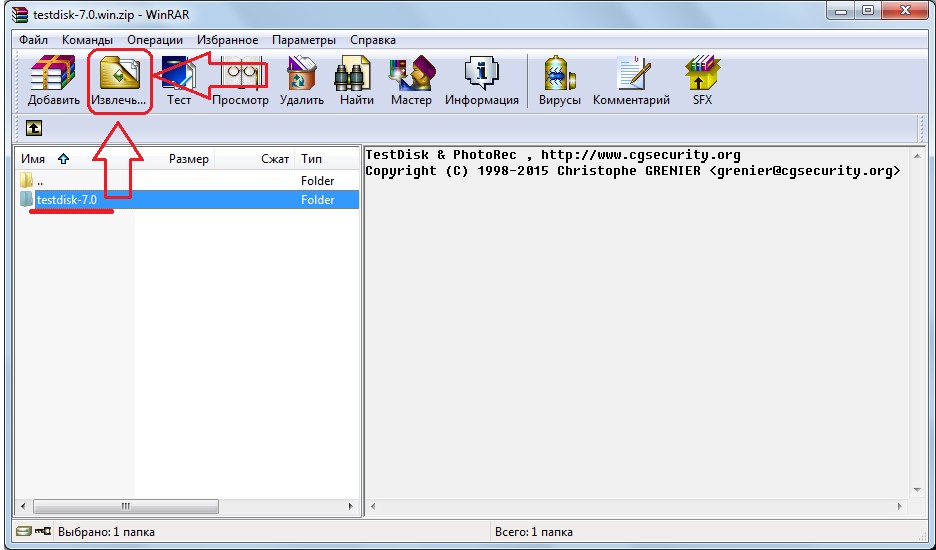Open the Команды menu
936x550 pixels.
coord(87,40)
